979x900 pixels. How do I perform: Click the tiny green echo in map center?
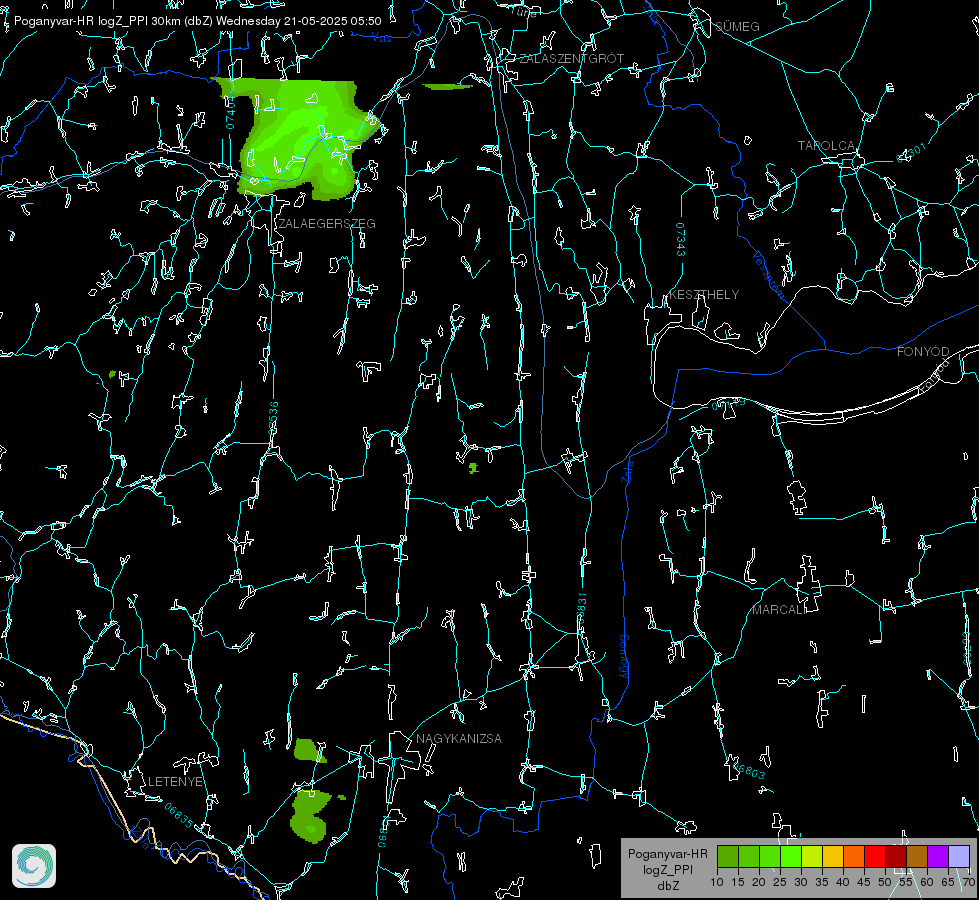click(x=473, y=468)
